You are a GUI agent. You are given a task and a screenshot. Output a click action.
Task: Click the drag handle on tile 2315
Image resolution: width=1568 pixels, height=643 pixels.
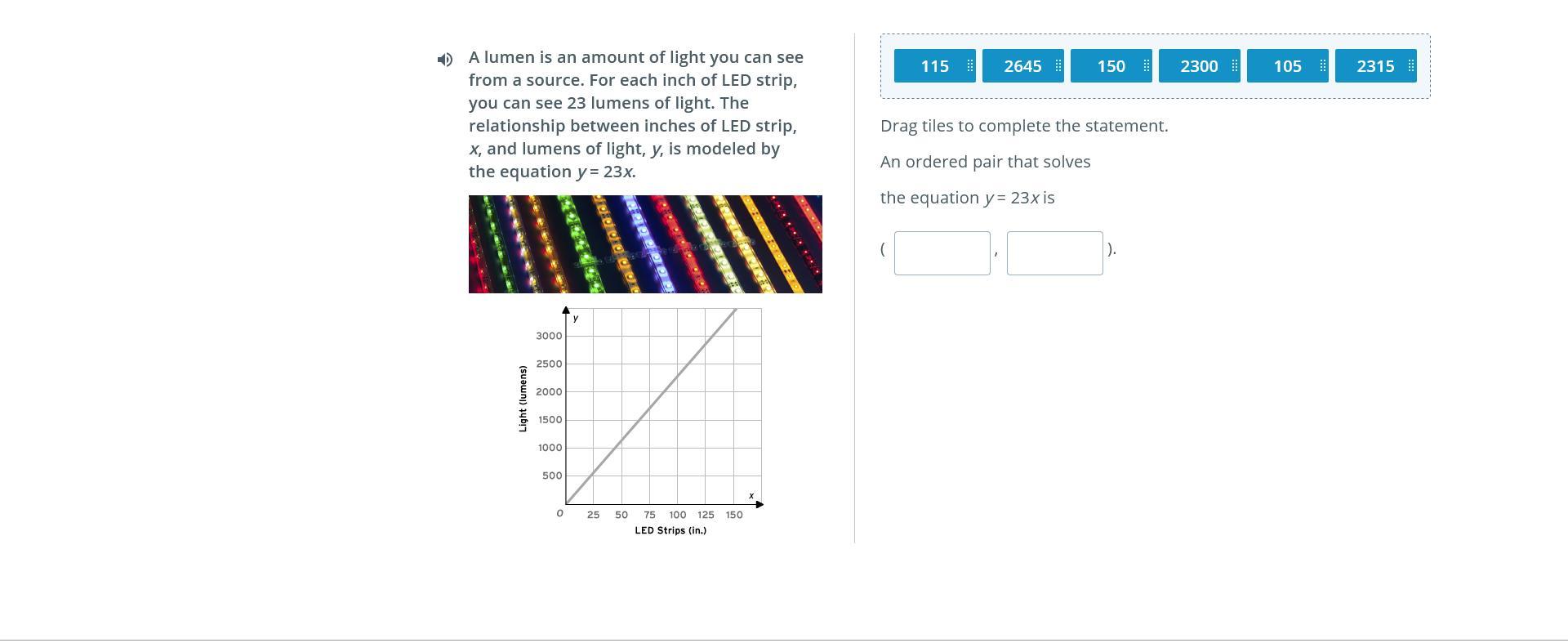click(1411, 66)
